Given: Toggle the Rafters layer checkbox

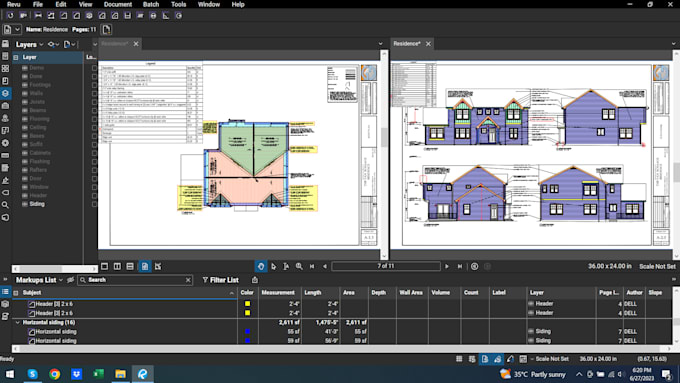Looking at the screenshot, I should point(94,170).
